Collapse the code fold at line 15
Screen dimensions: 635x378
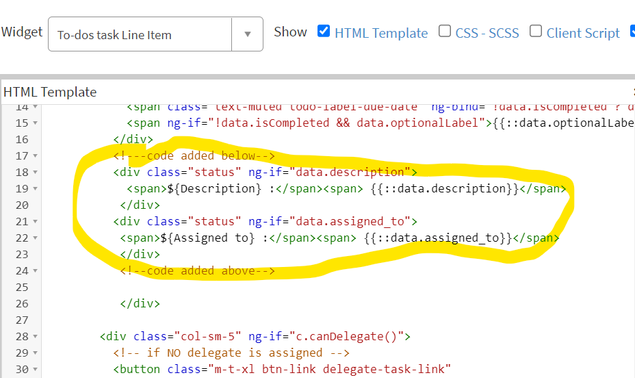(35, 123)
